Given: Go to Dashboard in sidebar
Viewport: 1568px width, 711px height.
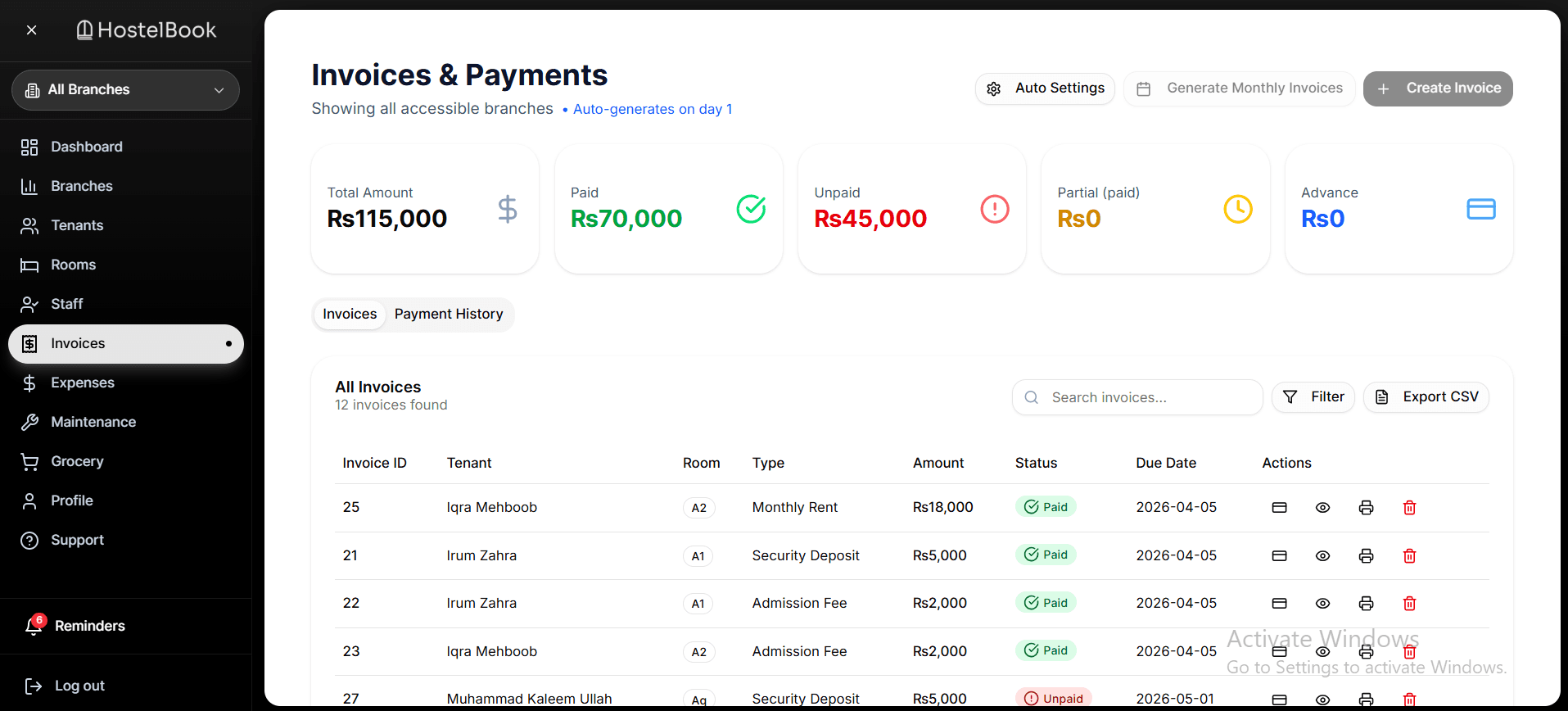Looking at the screenshot, I should 125,147.
